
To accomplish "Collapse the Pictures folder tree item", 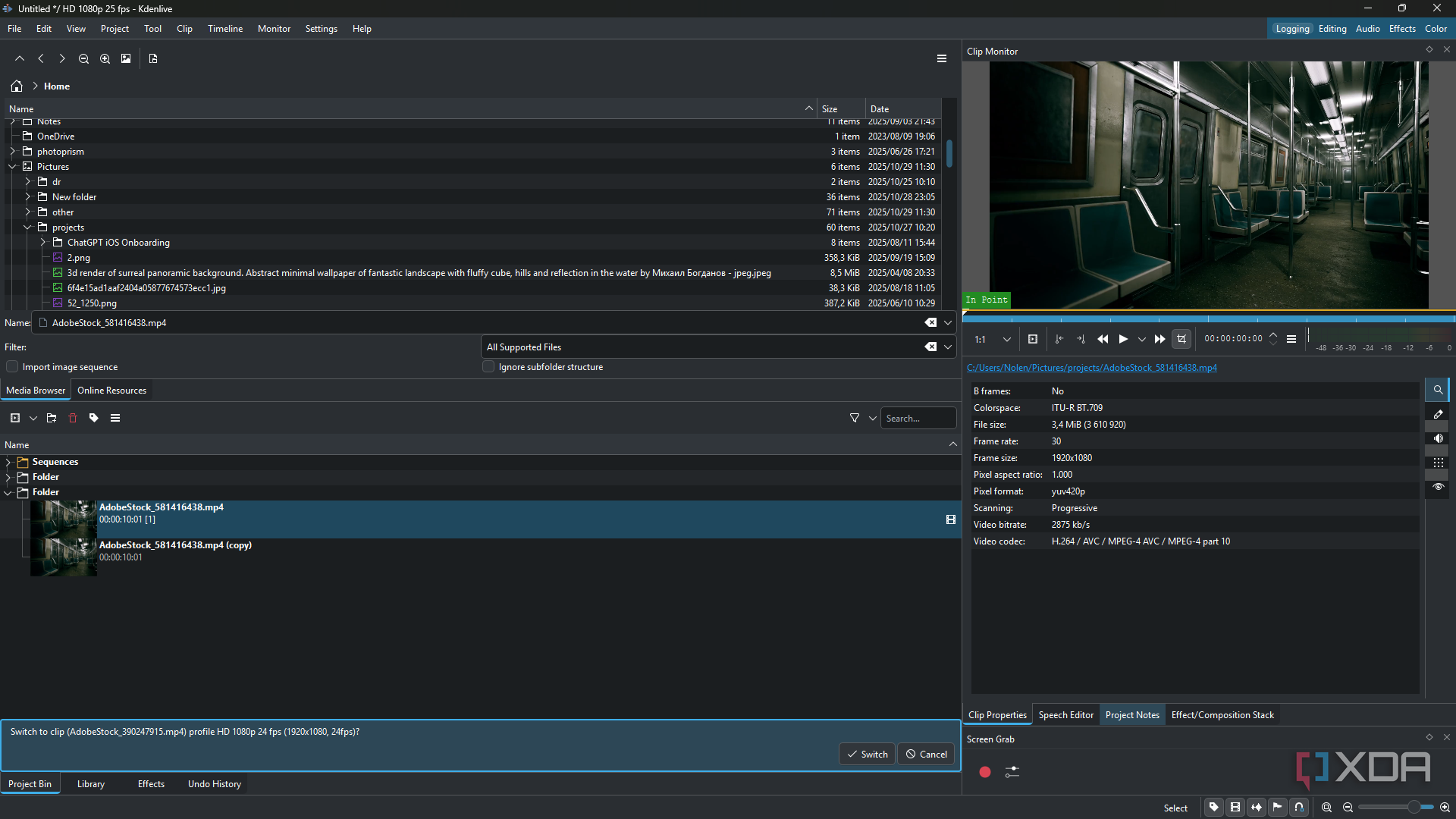I will (12, 167).
